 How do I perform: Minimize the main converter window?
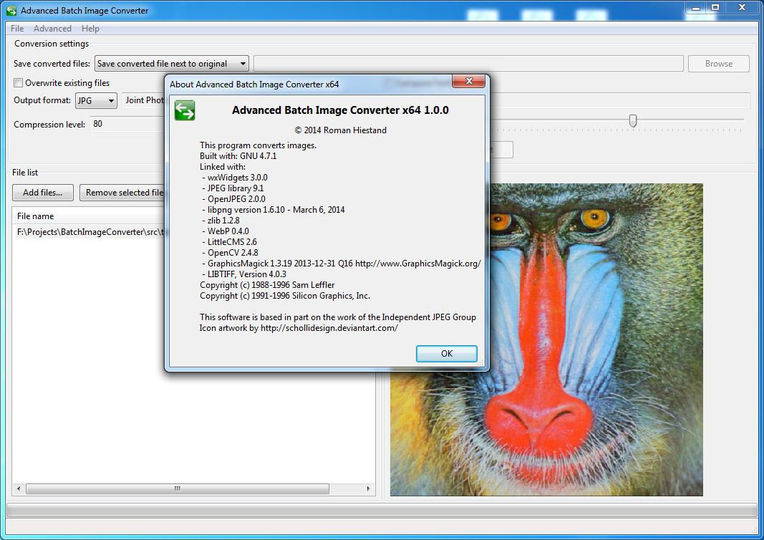click(695, 8)
